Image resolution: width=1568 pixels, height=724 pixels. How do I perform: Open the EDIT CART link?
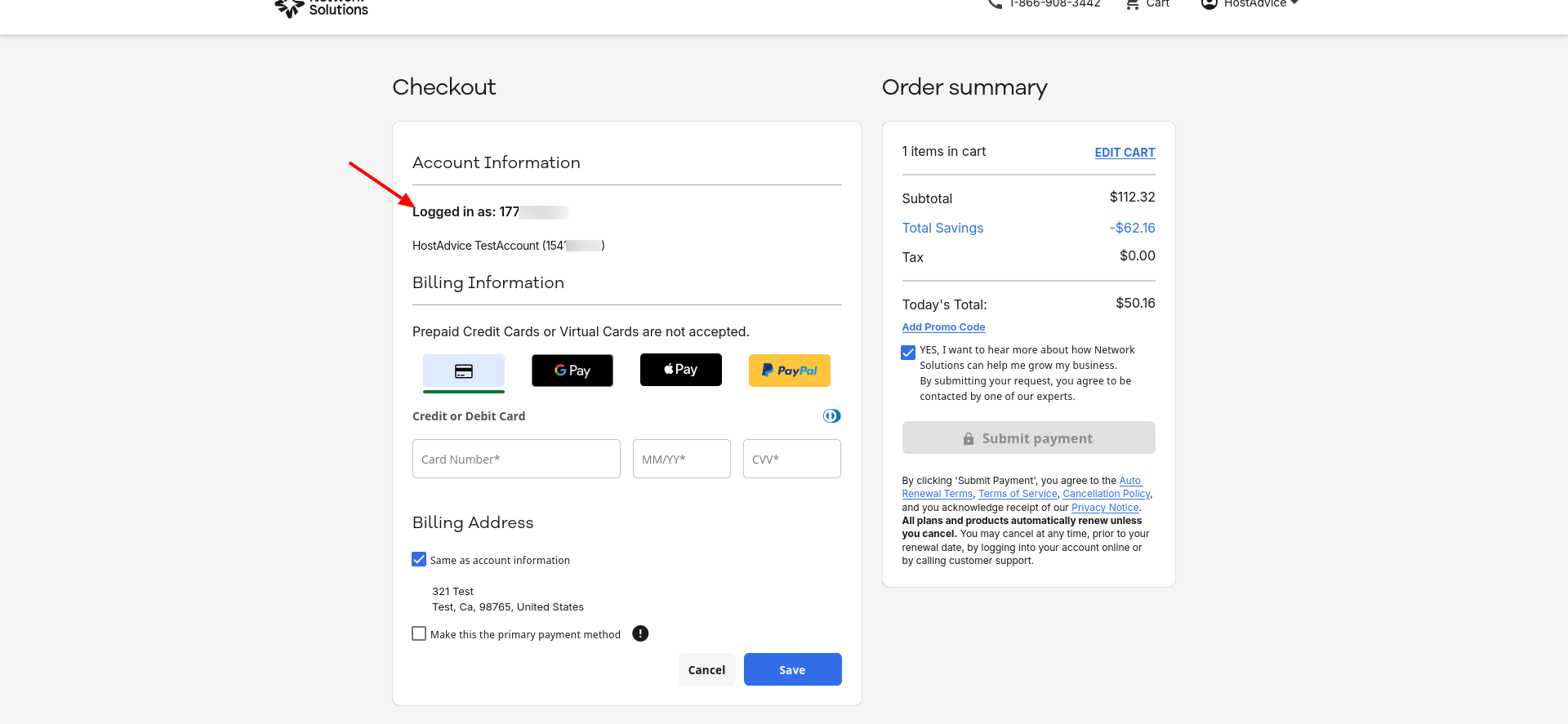coord(1125,153)
